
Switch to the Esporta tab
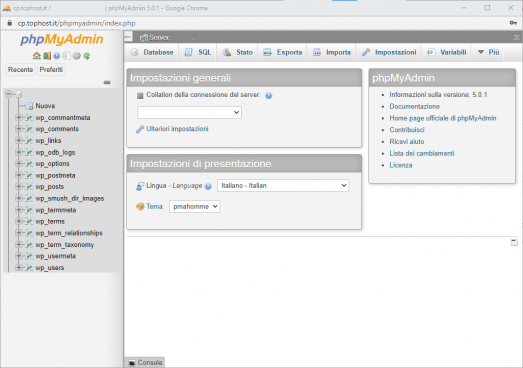click(283, 52)
